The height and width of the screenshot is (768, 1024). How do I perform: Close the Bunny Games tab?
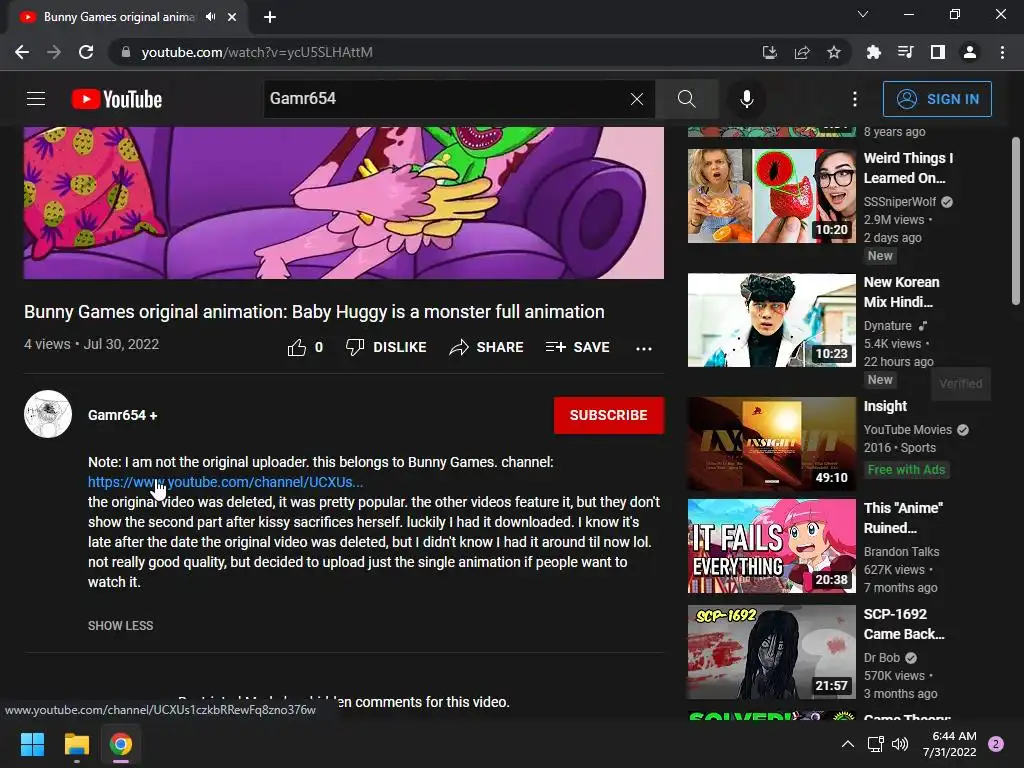232,17
